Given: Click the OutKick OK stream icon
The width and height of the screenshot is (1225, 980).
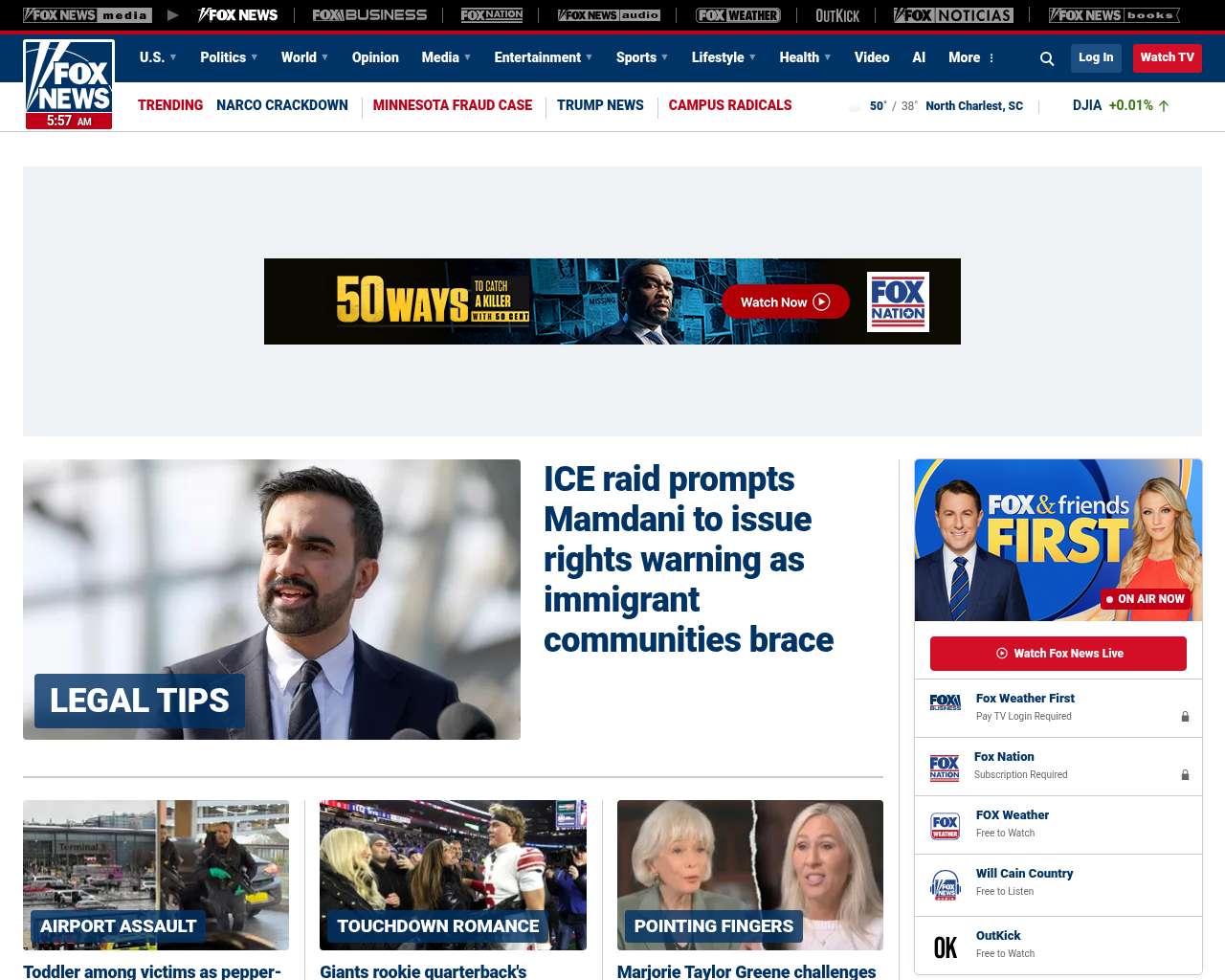Looking at the screenshot, I should (946, 947).
